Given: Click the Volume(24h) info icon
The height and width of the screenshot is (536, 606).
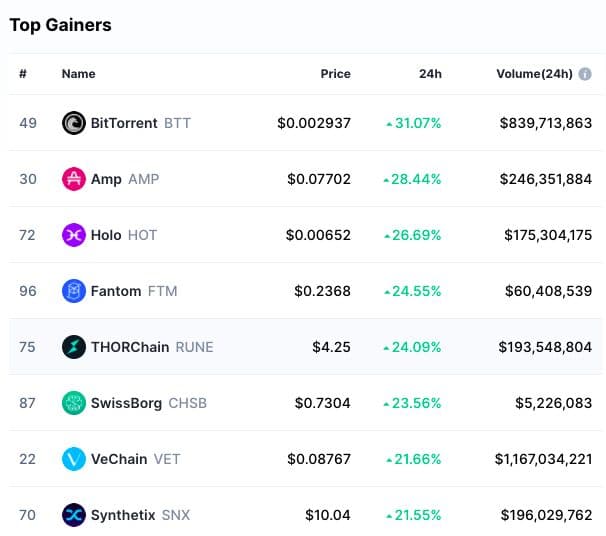Looking at the screenshot, I should pos(585,74).
